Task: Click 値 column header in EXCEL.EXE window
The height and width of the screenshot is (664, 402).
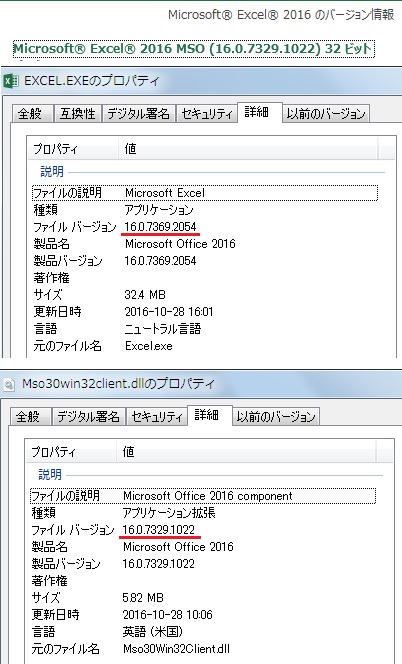Action: click(248, 149)
